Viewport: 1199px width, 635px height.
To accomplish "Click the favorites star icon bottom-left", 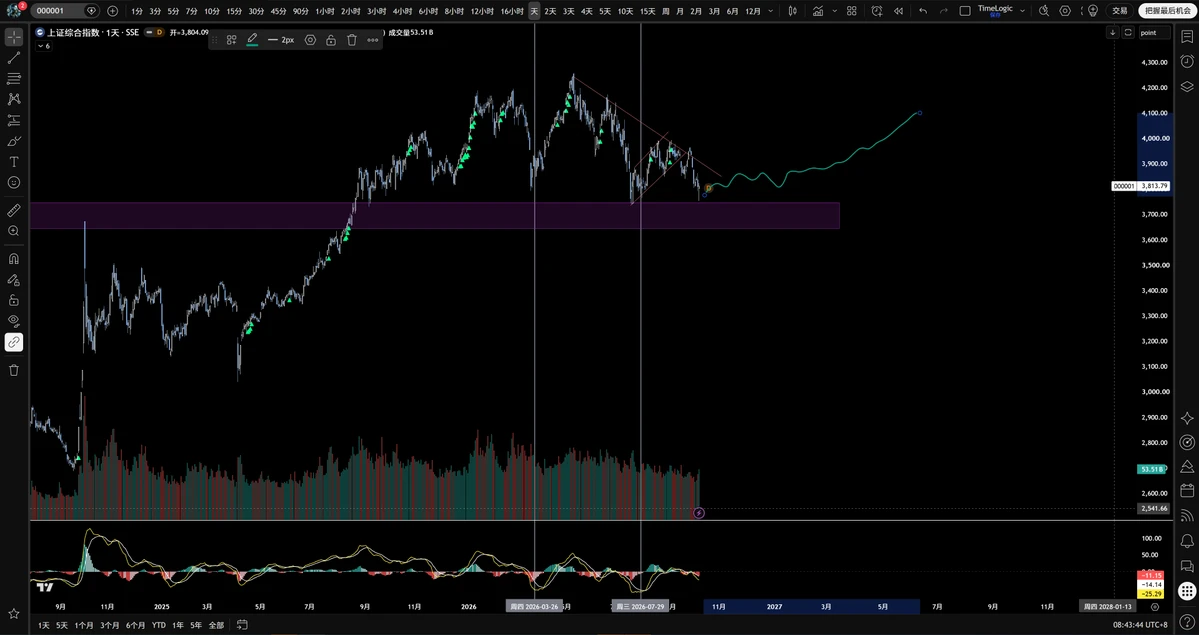I will (14, 614).
